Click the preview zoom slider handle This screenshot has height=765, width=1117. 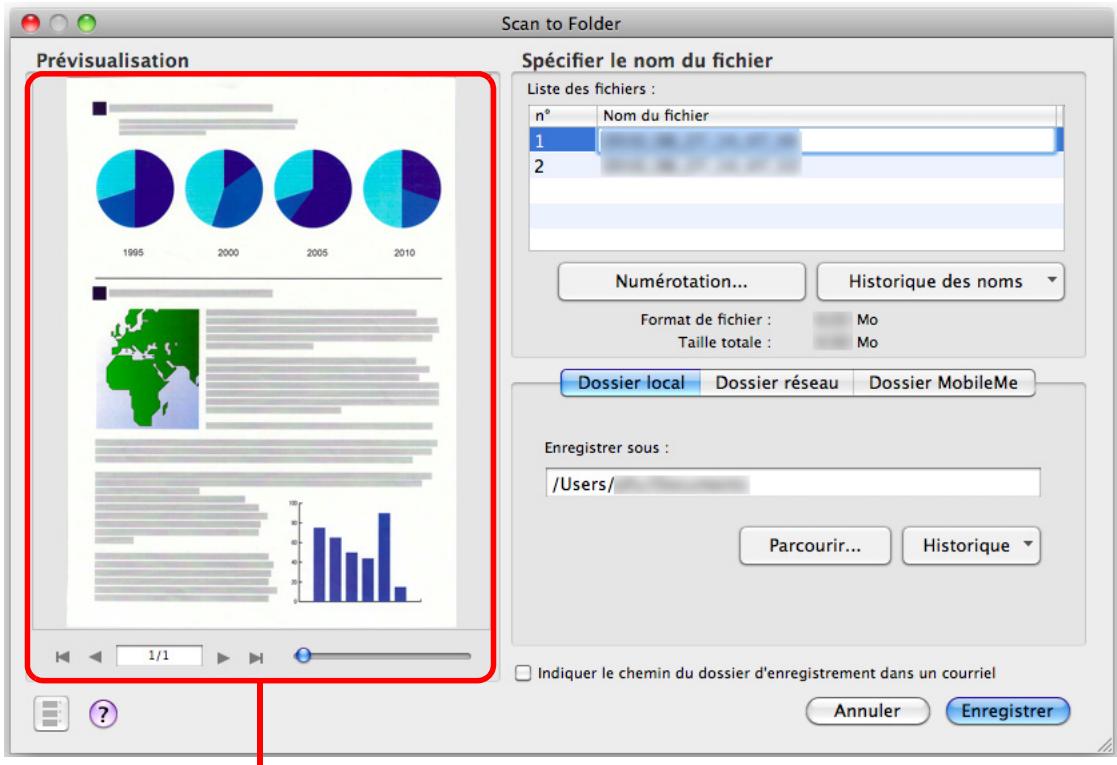point(303,655)
